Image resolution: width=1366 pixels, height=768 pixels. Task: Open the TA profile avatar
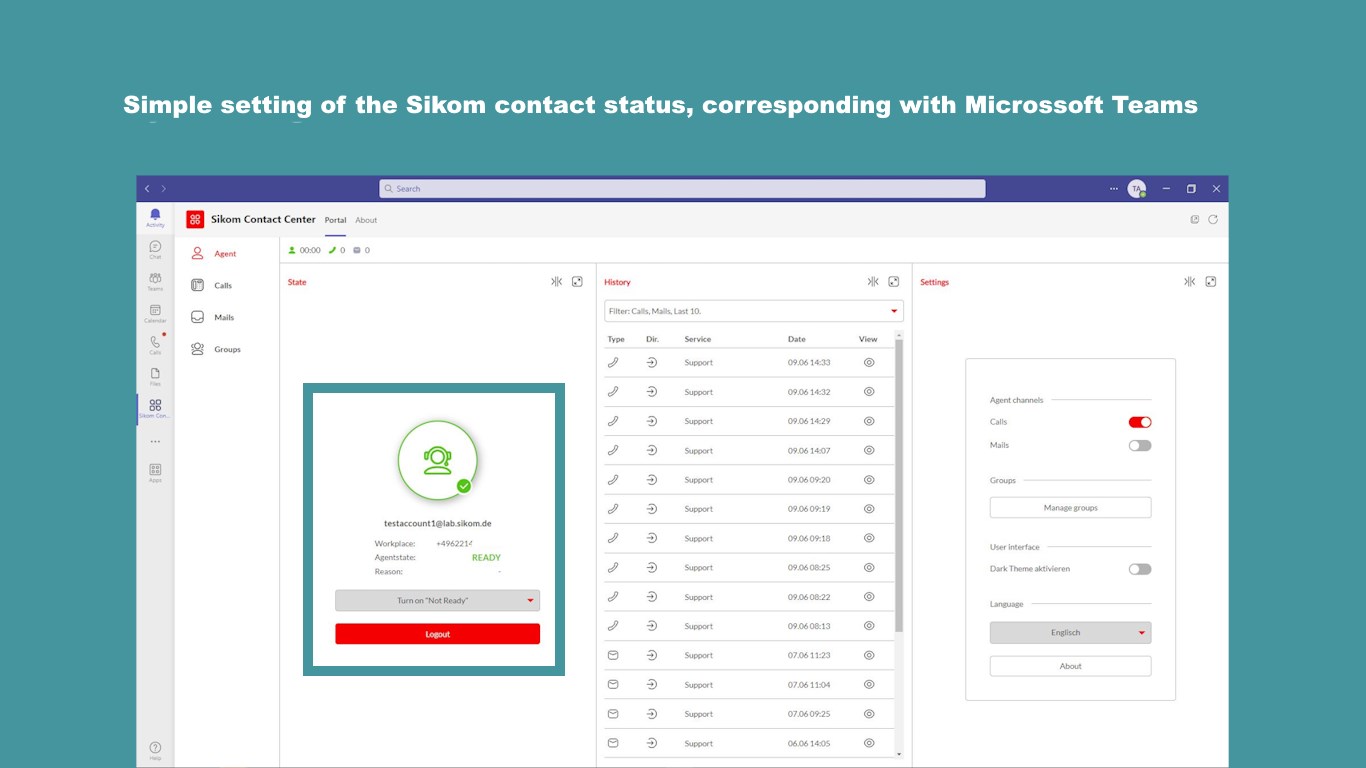(x=1137, y=188)
